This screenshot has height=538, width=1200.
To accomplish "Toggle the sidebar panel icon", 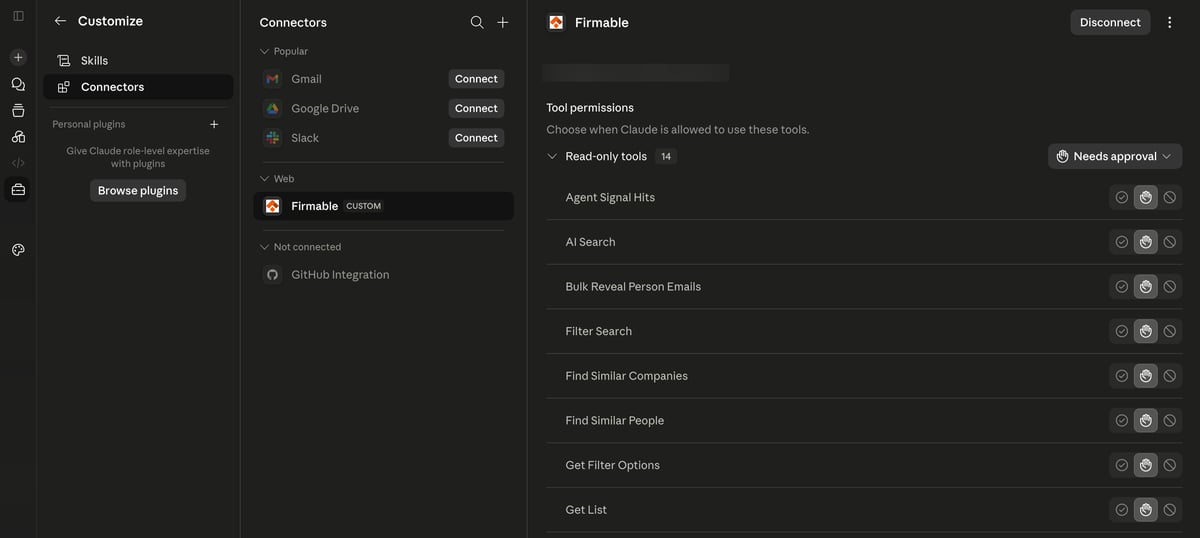I will [18, 16].
